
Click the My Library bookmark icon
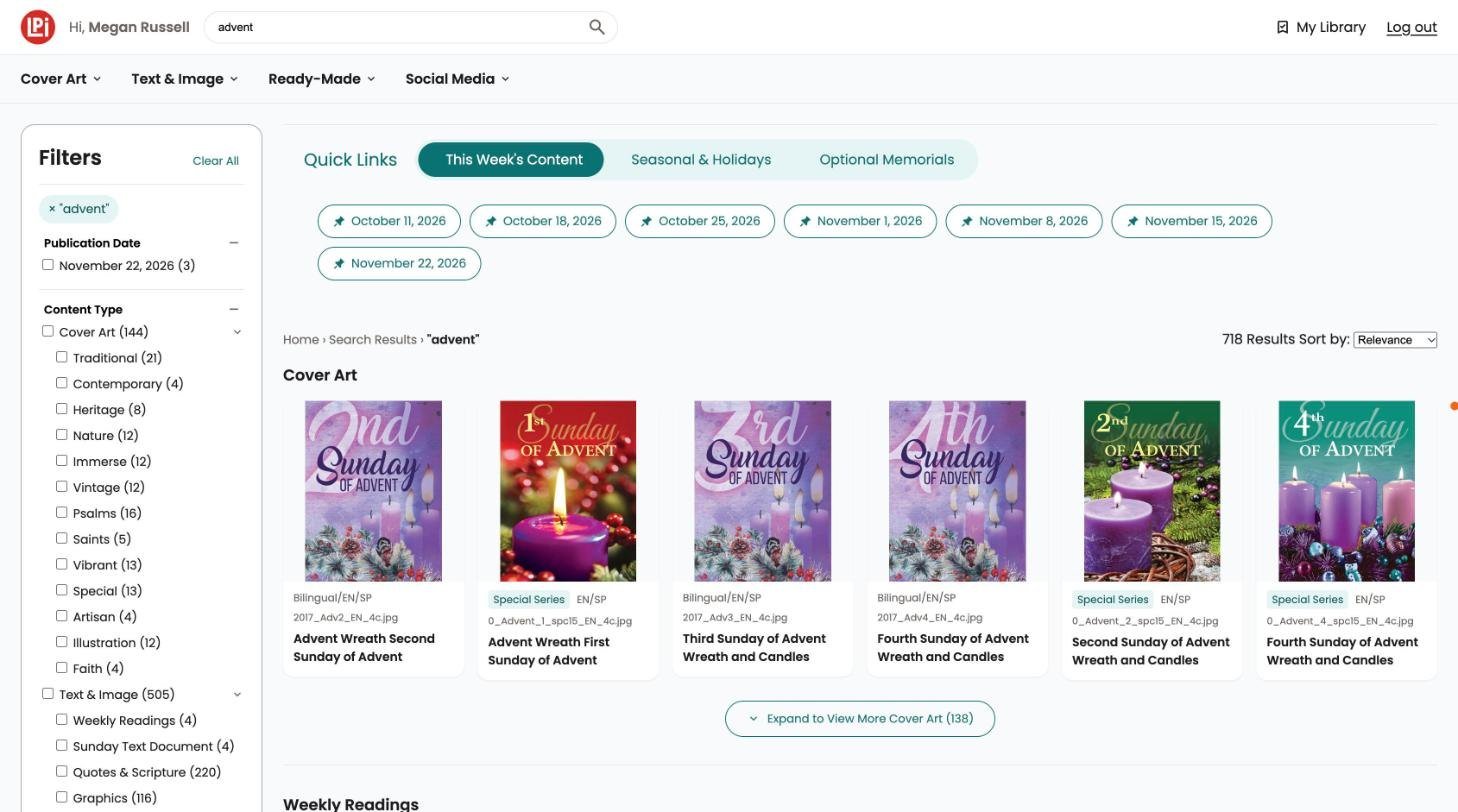click(1282, 27)
